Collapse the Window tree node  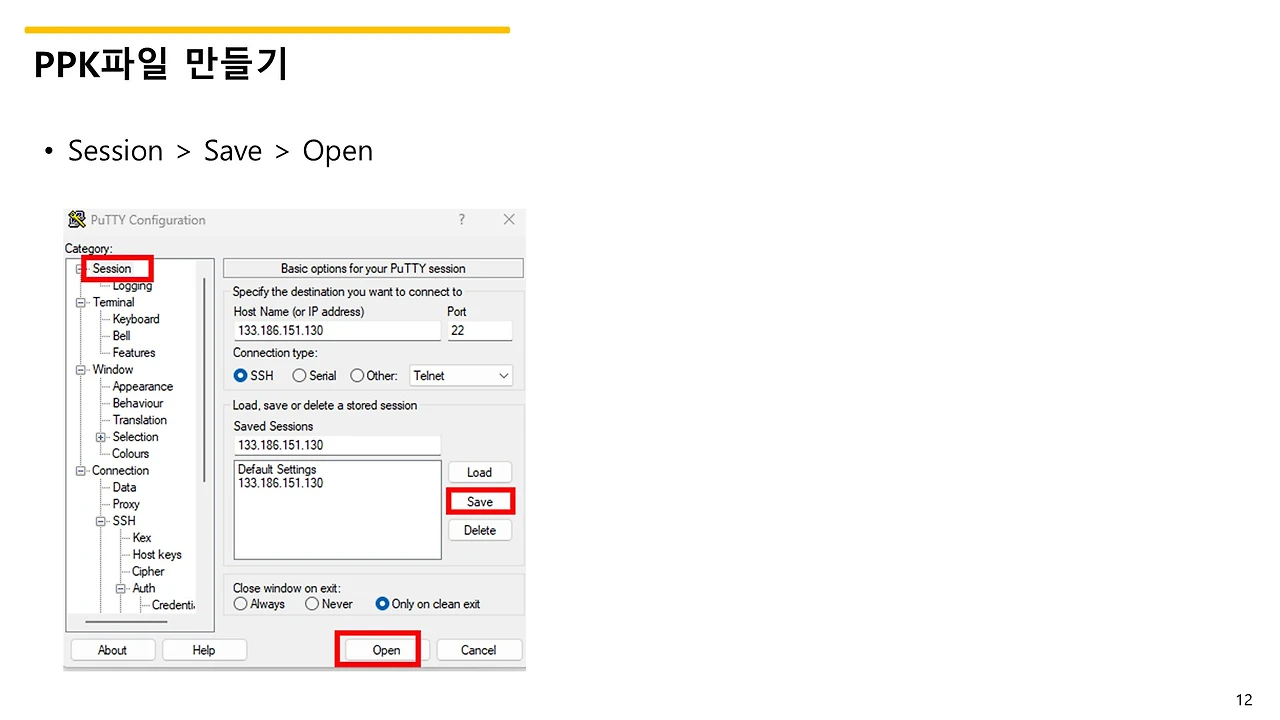coord(81,370)
